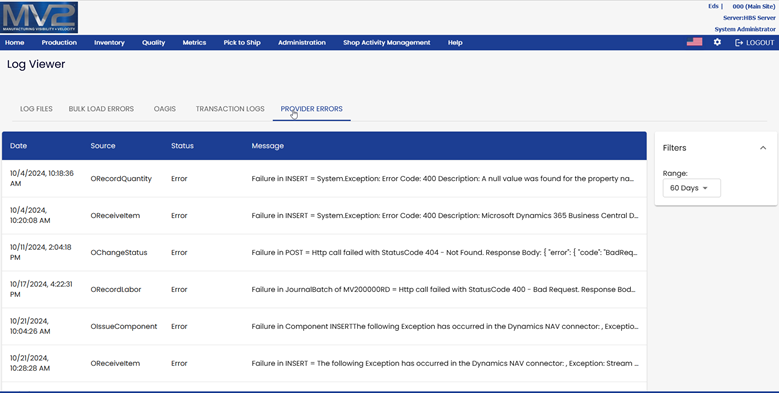
Task: Switch to the BULK LOAD ERRORS tab
Action: 101,109
